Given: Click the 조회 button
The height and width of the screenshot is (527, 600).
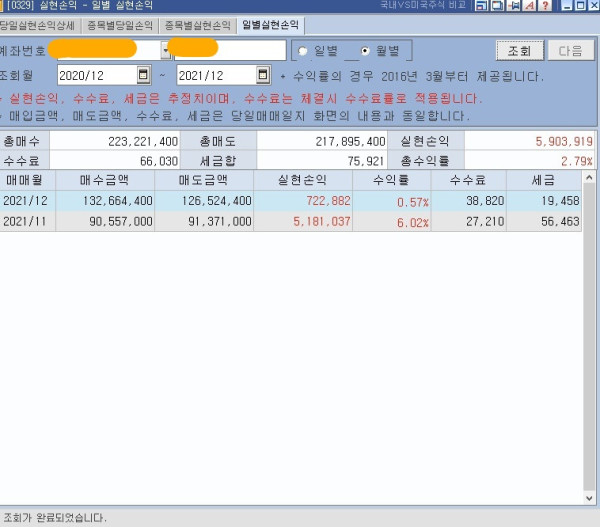Looking at the screenshot, I should 520,51.
